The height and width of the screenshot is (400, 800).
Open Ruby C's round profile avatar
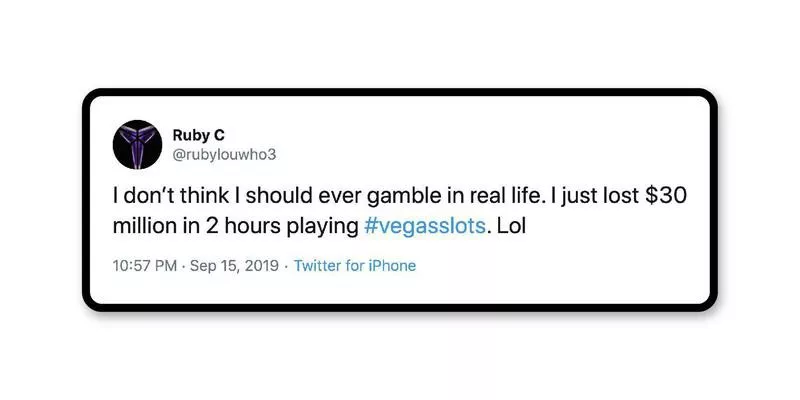[137, 144]
